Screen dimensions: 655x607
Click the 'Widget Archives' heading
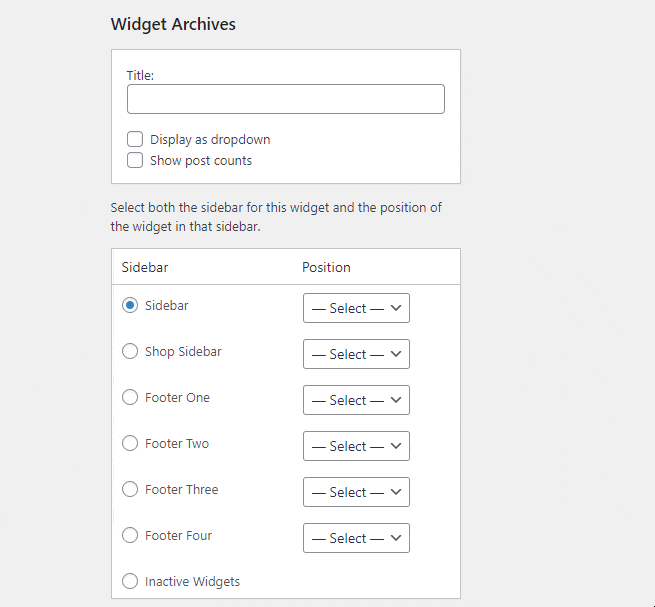pyautogui.click(x=174, y=23)
